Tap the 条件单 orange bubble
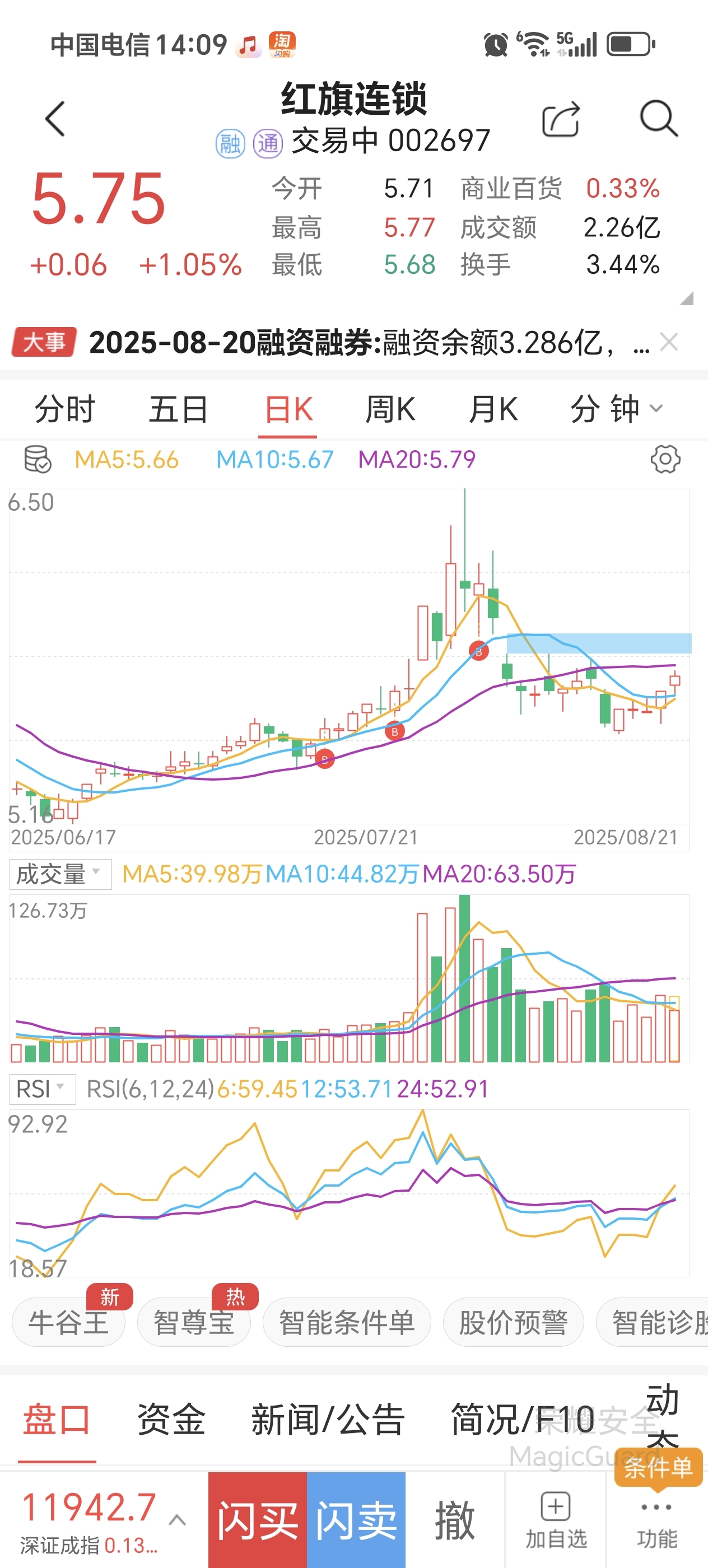The height and width of the screenshot is (1568, 708). (x=658, y=1468)
